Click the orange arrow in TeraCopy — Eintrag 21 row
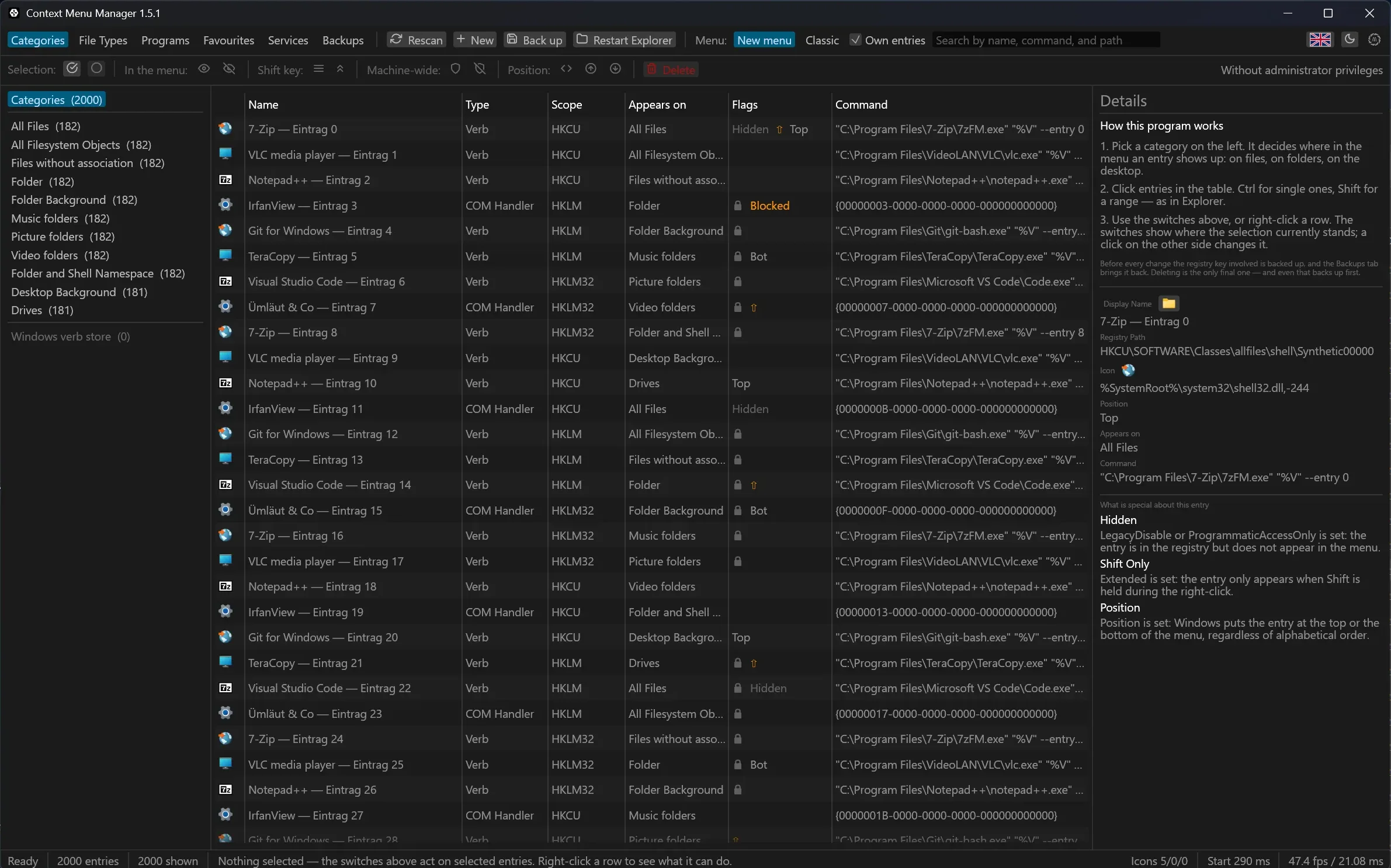 coord(754,663)
